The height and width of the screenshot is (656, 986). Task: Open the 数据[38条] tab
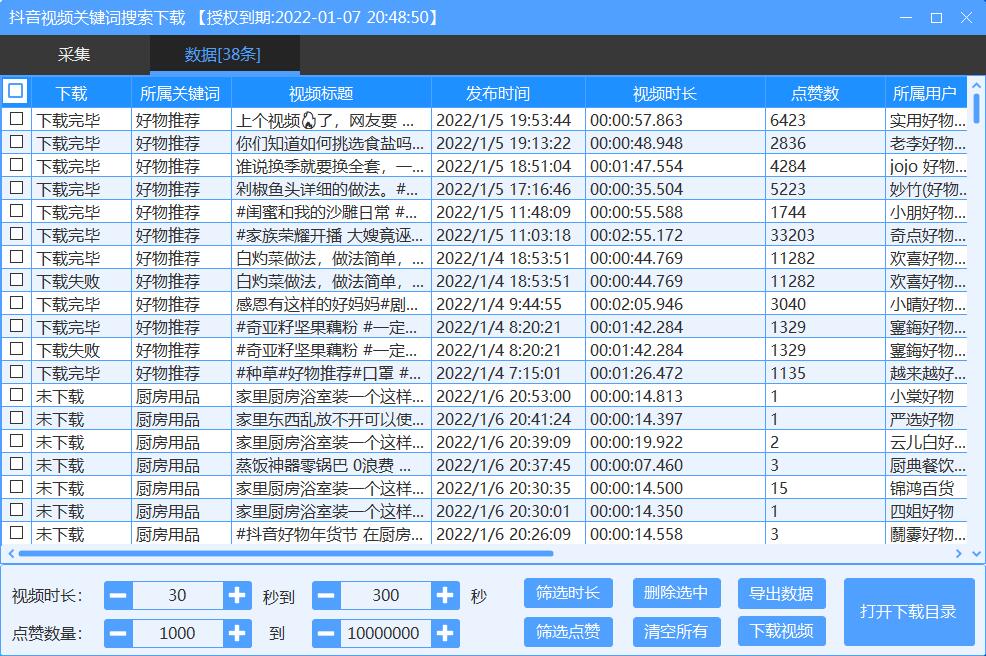tap(223, 55)
